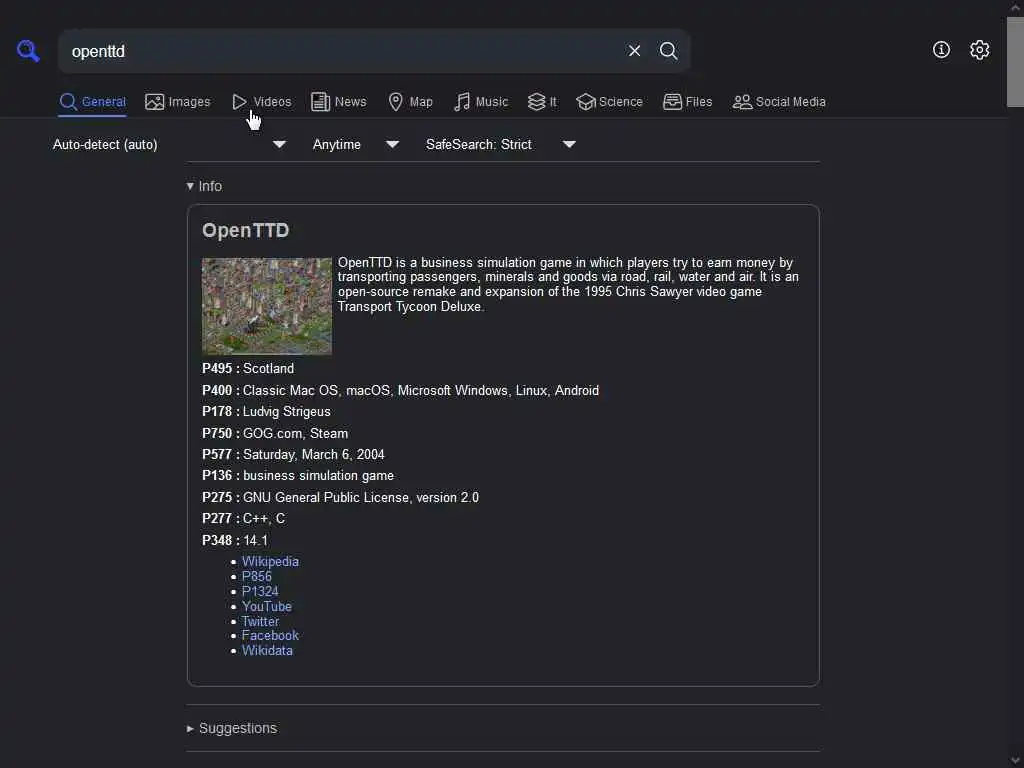Open the Files tab
The image size is (1024, 768).
tap(687, 102)
